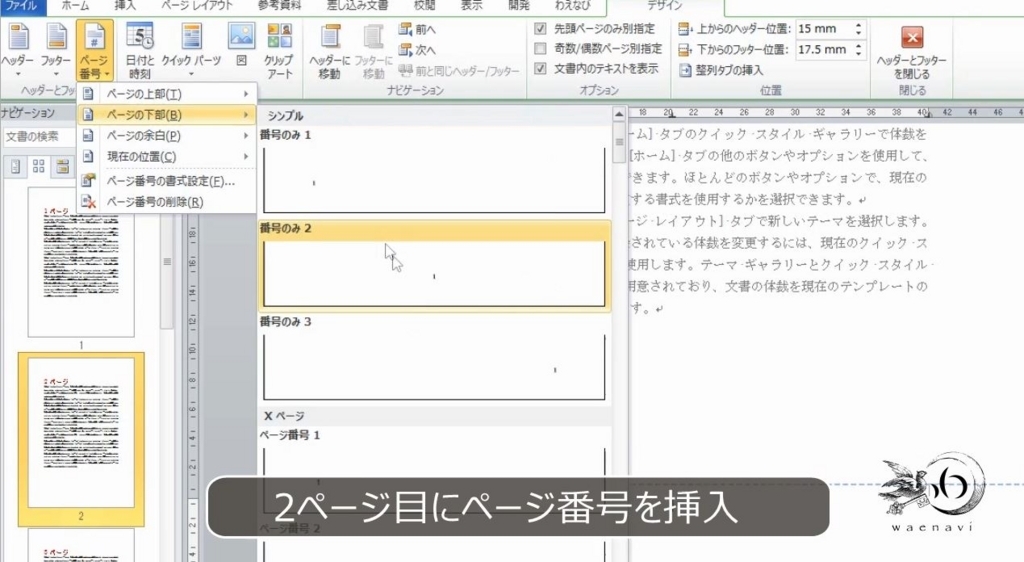
Task: Go to the Next (次へ) section
Action: point(417,50)
